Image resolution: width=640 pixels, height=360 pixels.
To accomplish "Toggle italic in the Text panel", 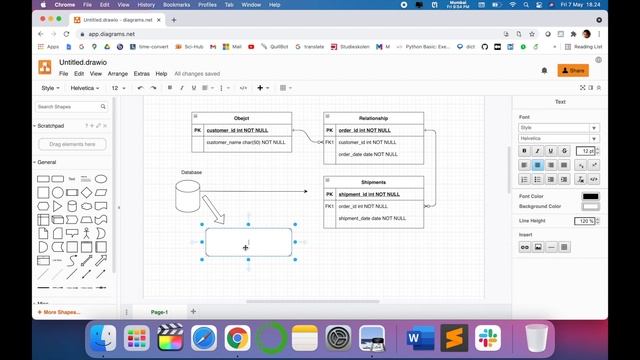I will (538, 151).
